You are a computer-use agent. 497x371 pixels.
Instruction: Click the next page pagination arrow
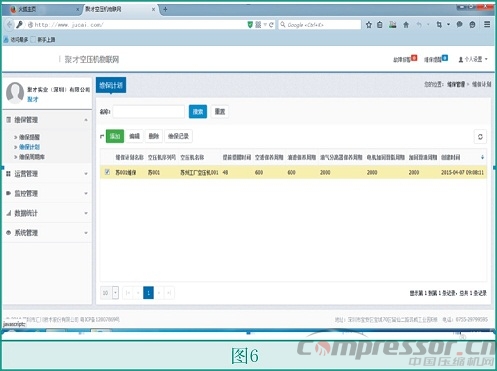pyautogui.click(x=159, y=293)
